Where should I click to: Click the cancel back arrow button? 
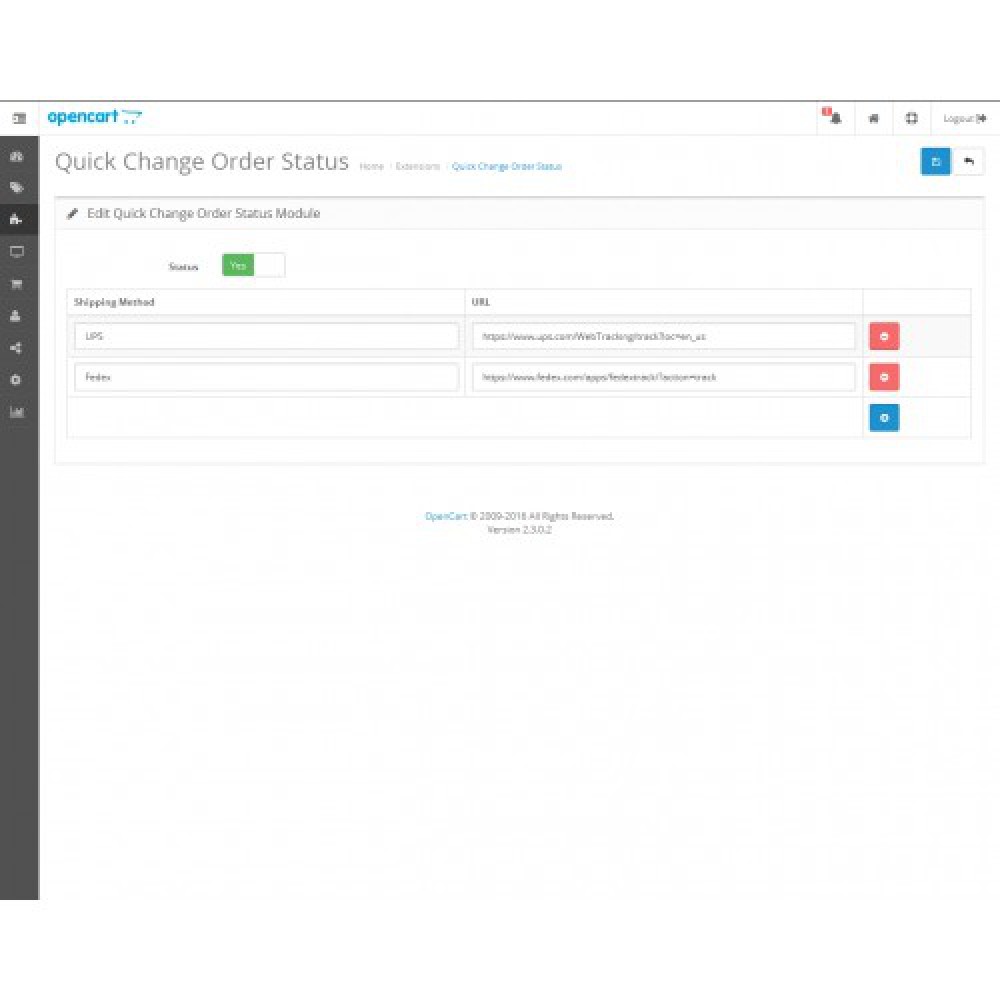[967, 161]
